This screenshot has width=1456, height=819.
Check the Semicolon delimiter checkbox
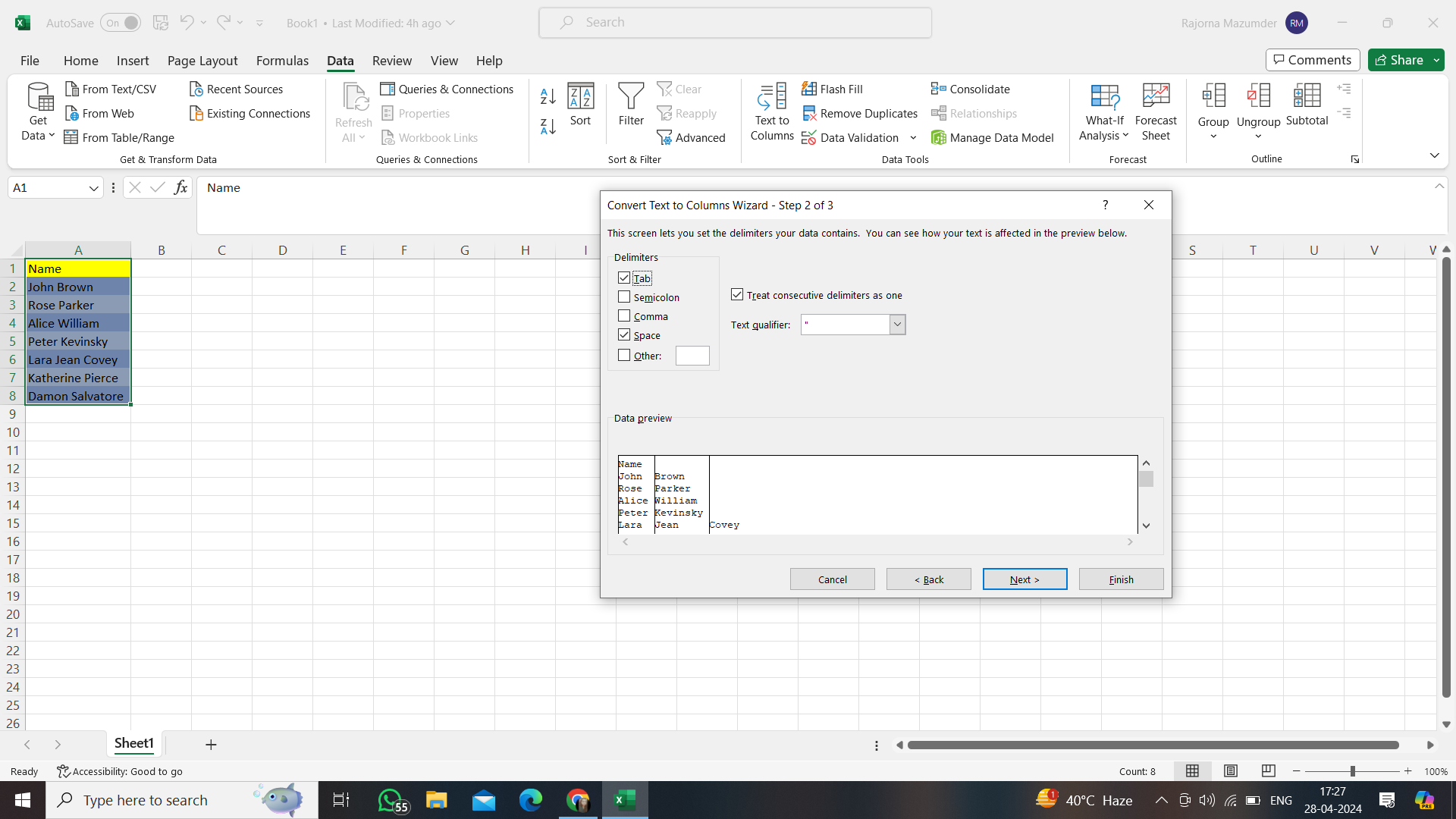click(x=624, y=297)
